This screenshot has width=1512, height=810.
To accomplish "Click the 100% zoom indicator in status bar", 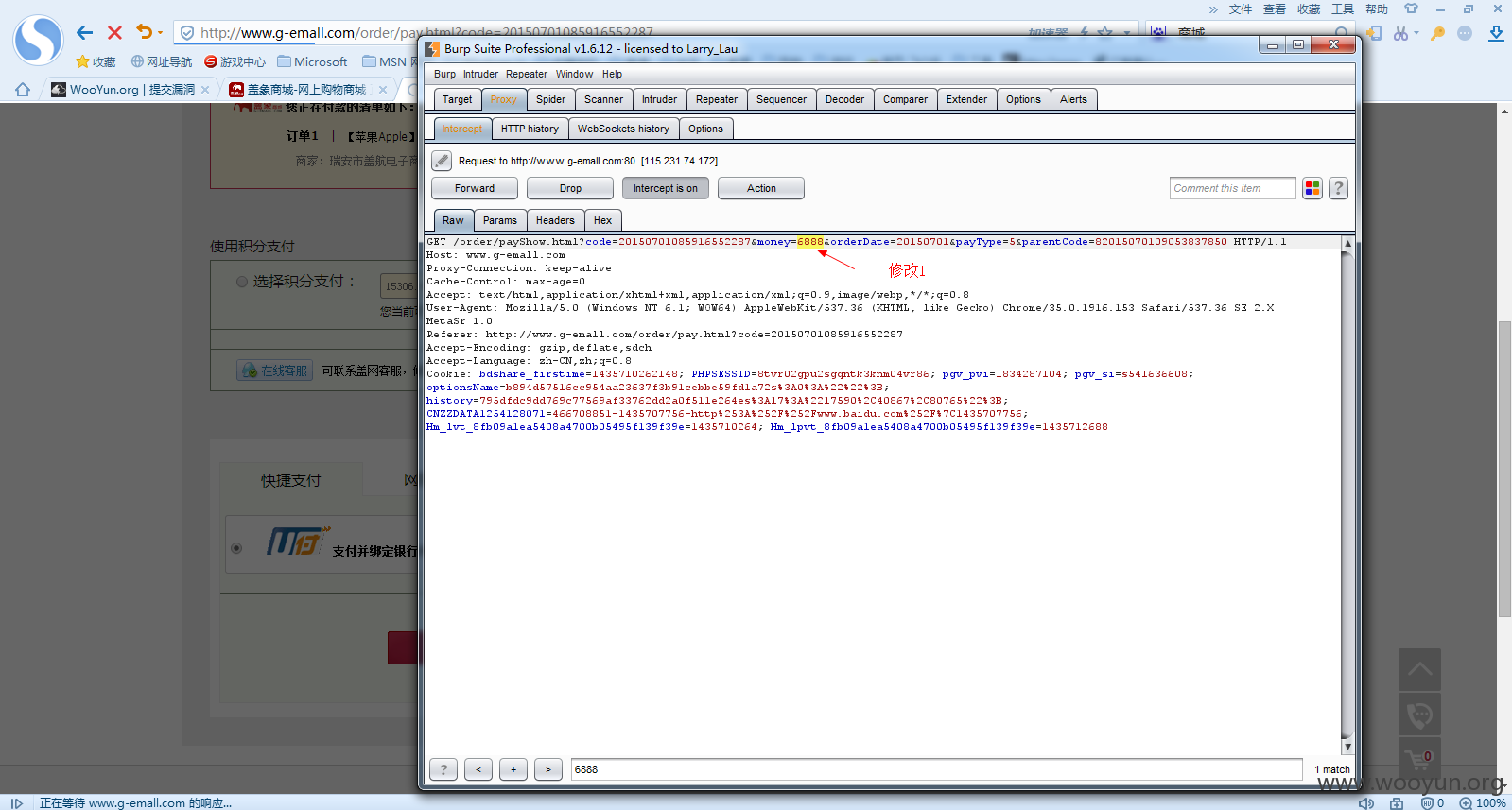I will pos(1483,802).
